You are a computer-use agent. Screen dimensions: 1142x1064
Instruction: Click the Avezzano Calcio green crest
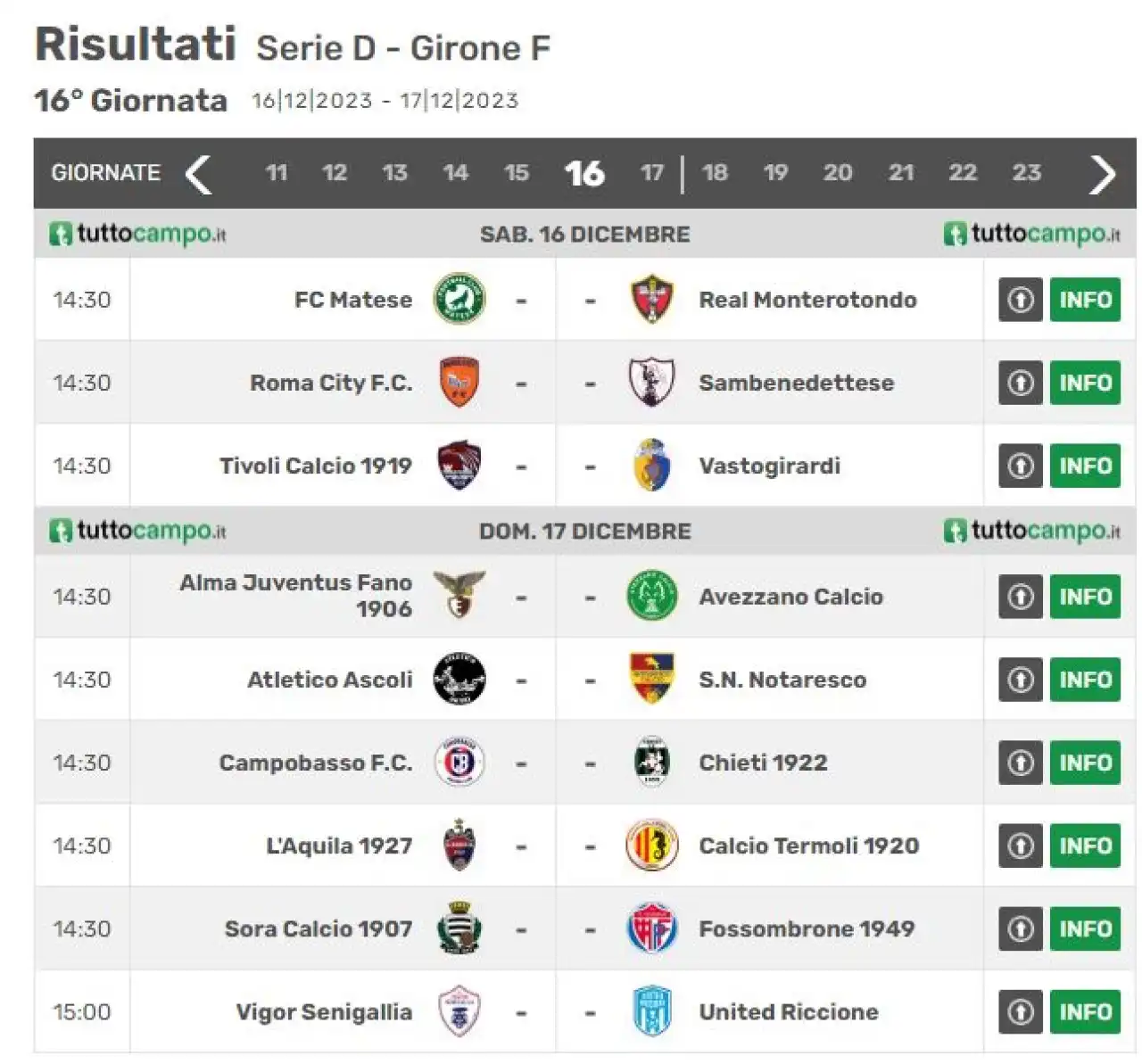652,597
